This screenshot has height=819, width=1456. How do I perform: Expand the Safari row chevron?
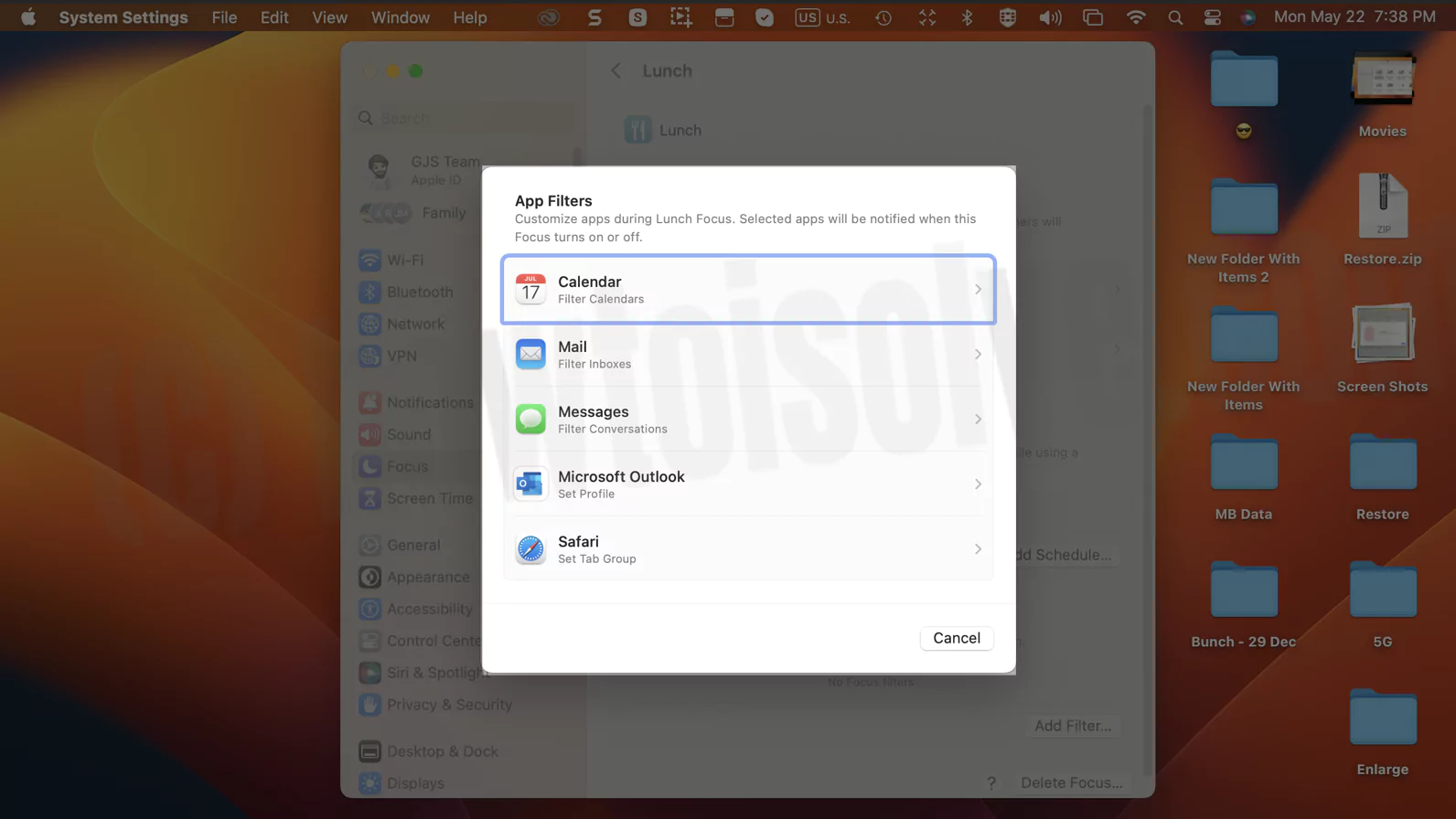pos(978,548)
